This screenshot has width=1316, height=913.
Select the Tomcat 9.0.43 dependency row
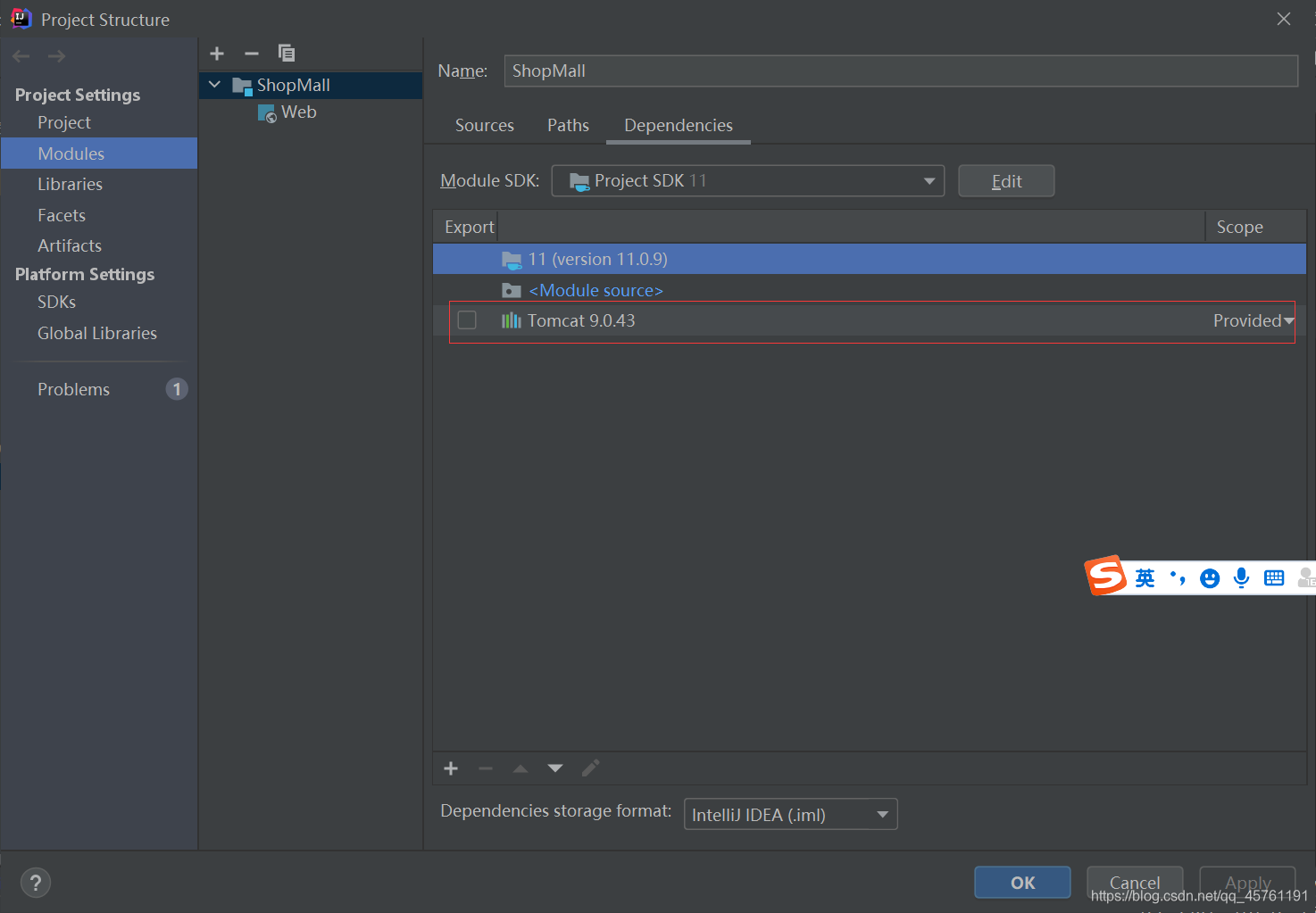pyautogui.click(x=870, y=320)
